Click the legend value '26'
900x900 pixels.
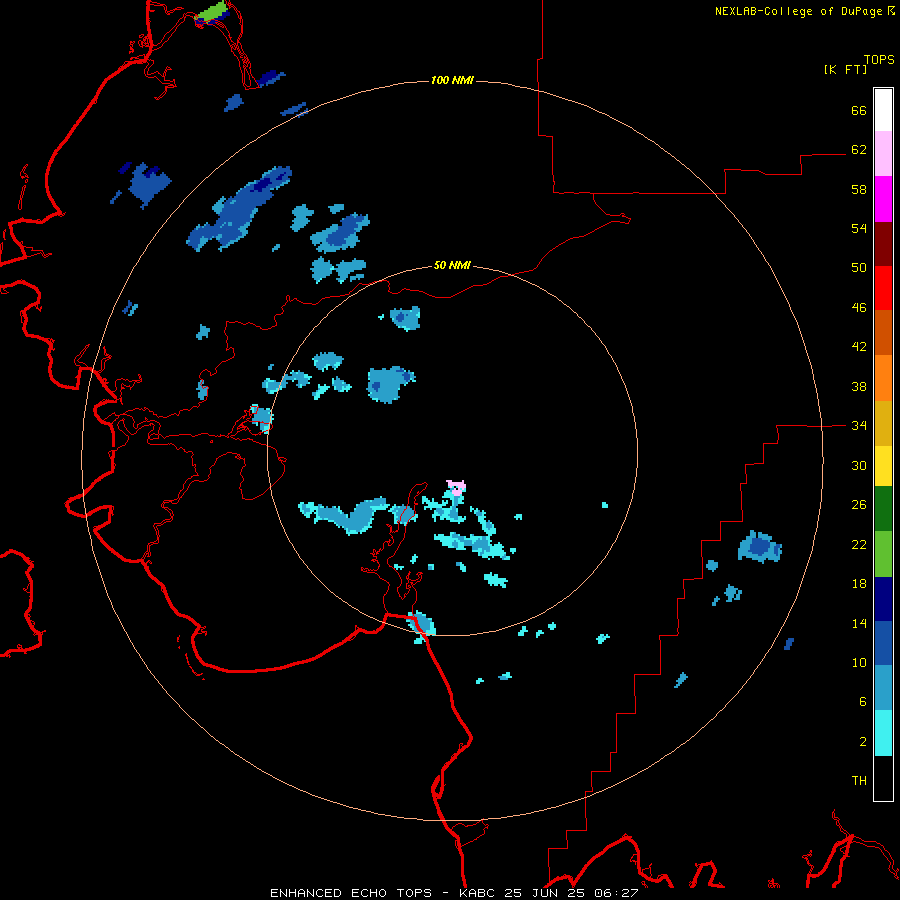pos(859,505)
